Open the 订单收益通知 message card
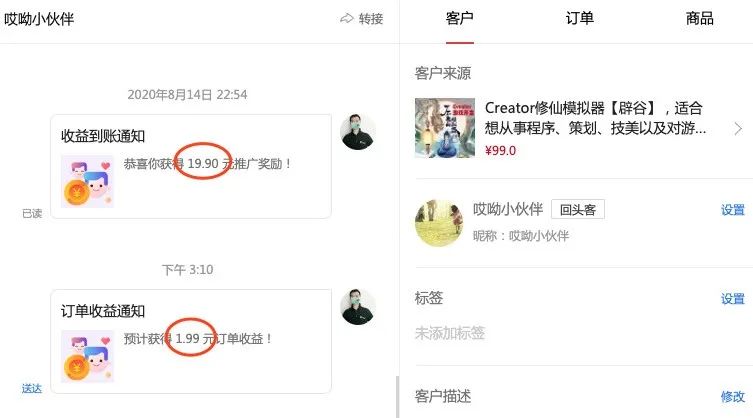 pyautogui.click(x=191, y=341)
